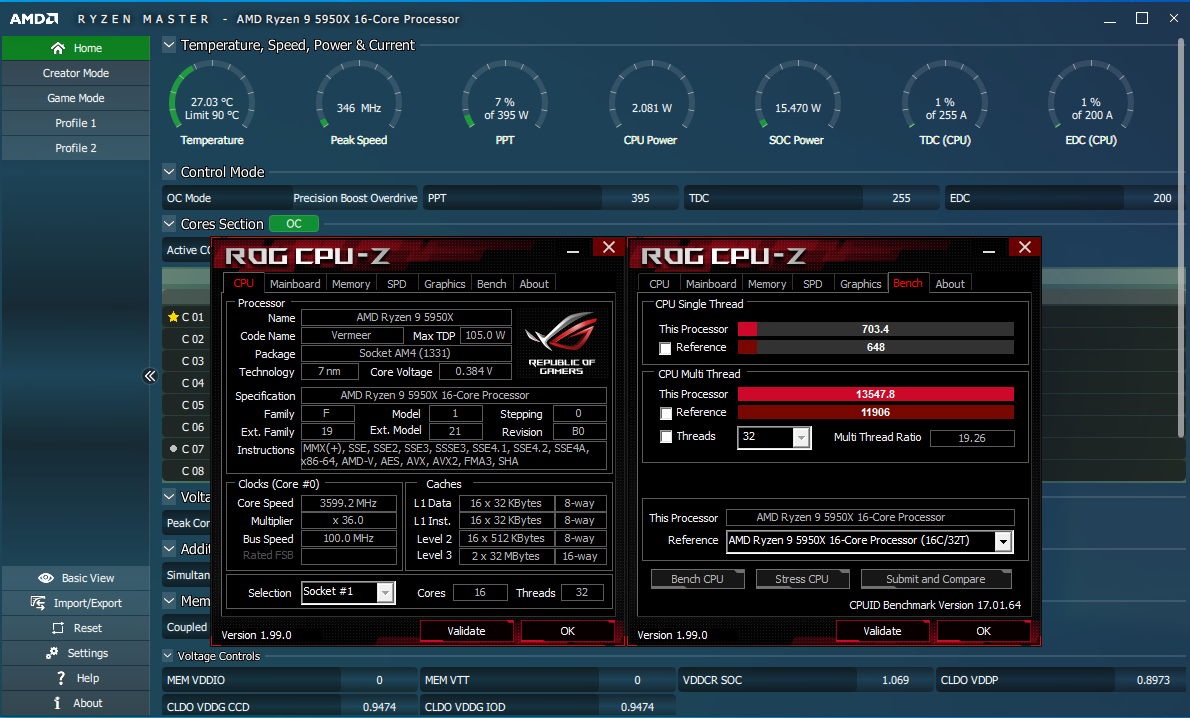This screenshot has width=1190, height=718.
Task: Open Settings gear in sidebar
Action: click(x=52, y=653)
